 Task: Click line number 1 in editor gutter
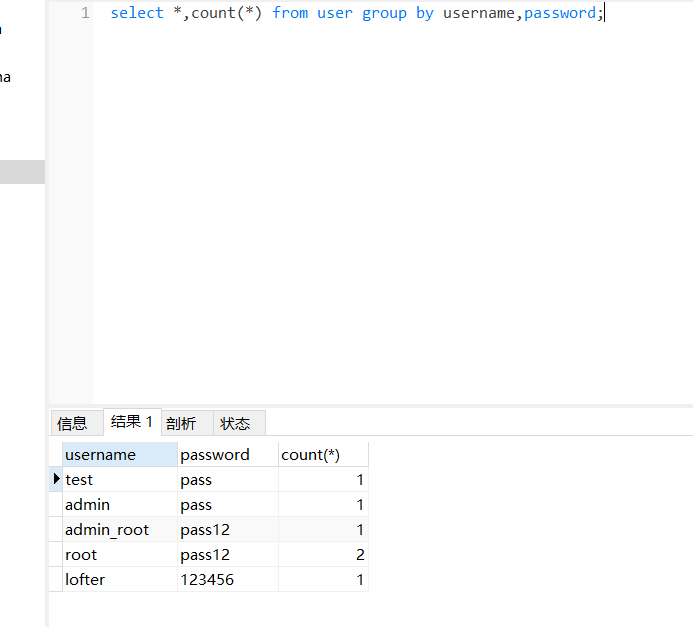tap(85, 13)
